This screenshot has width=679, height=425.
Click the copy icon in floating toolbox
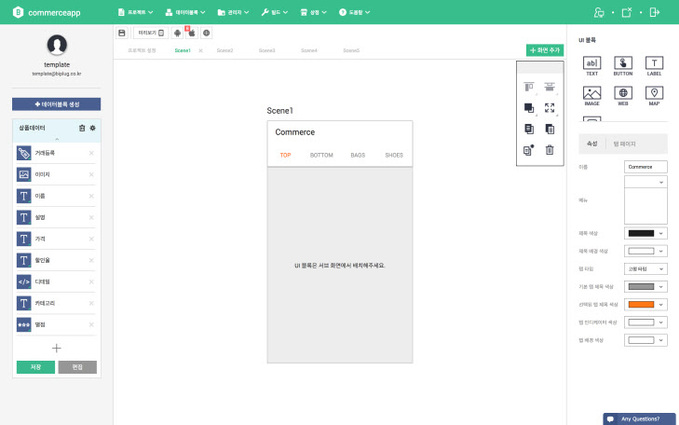point(529,129)
